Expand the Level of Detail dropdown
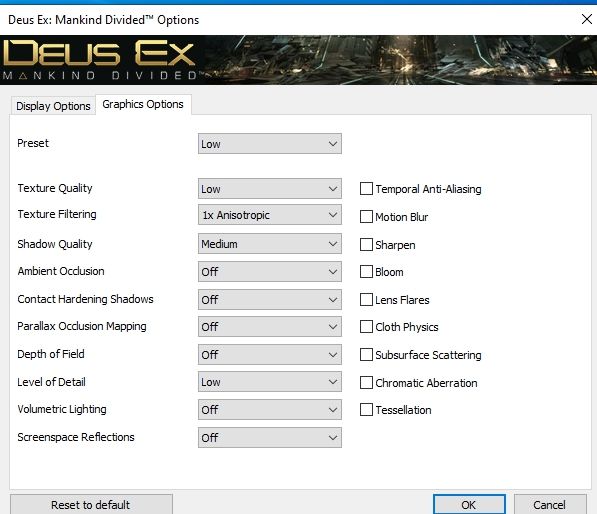 tap(270, 382)
